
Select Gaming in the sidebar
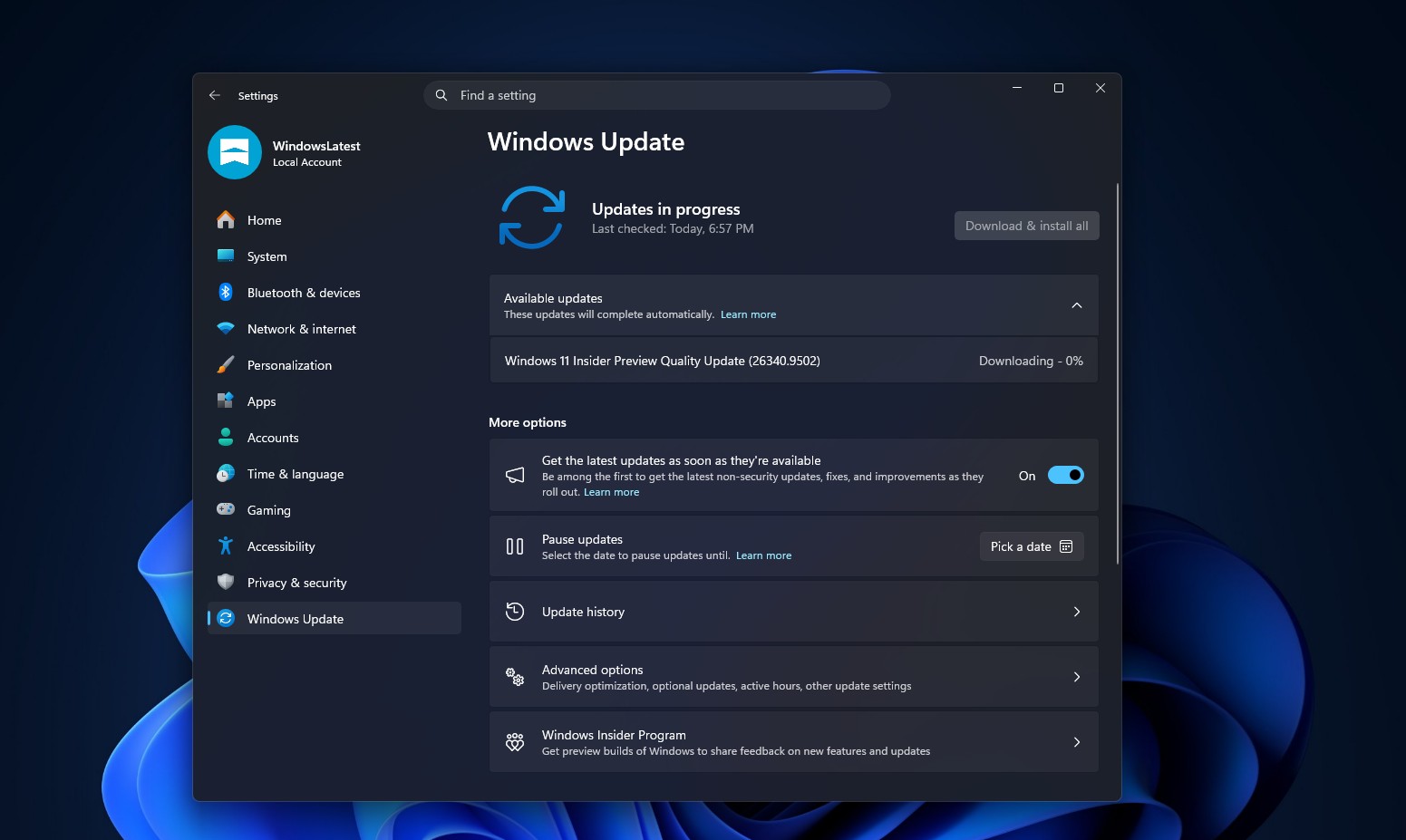click(x=335, y=510)
